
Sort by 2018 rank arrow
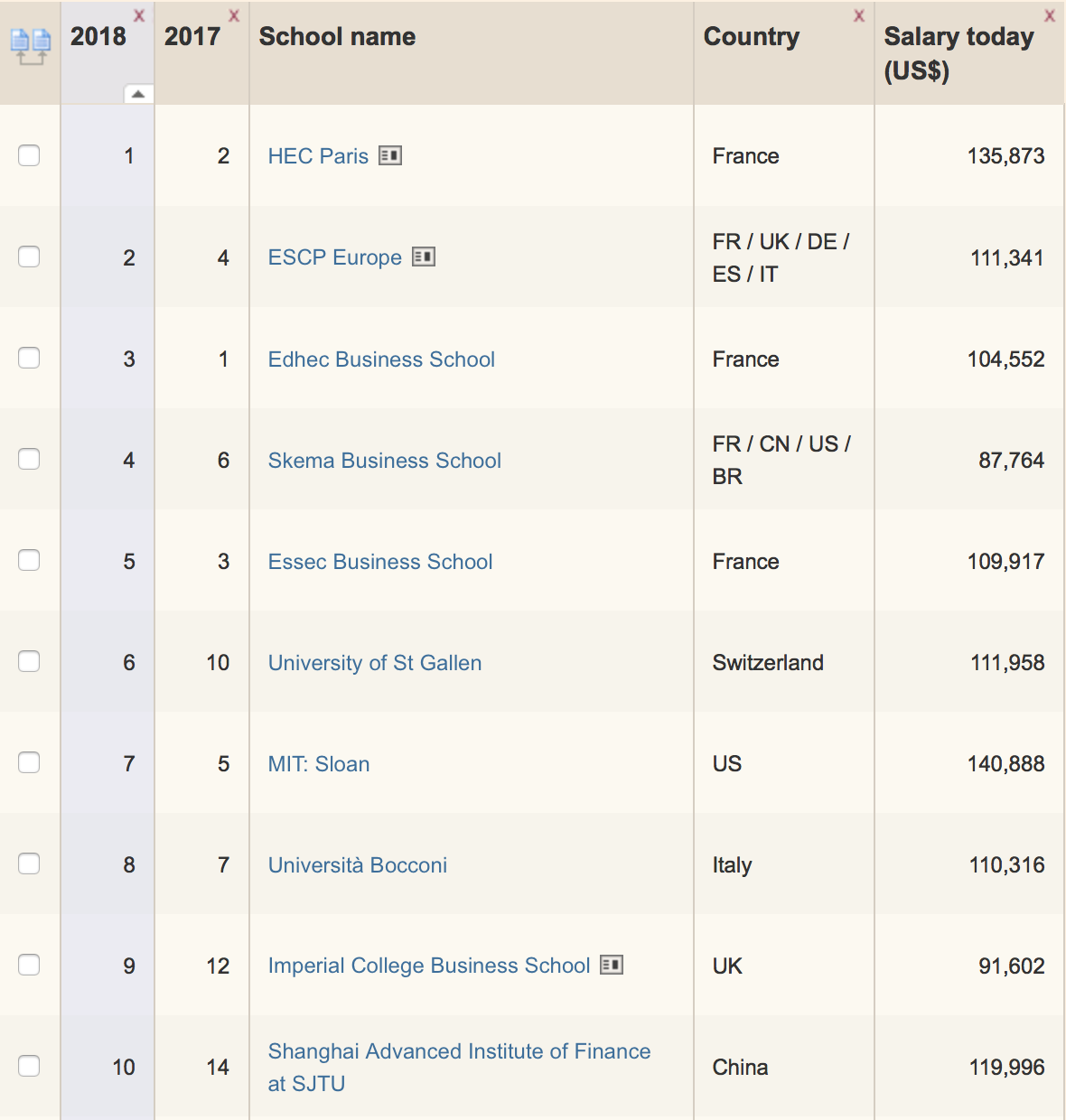[137, 94]
